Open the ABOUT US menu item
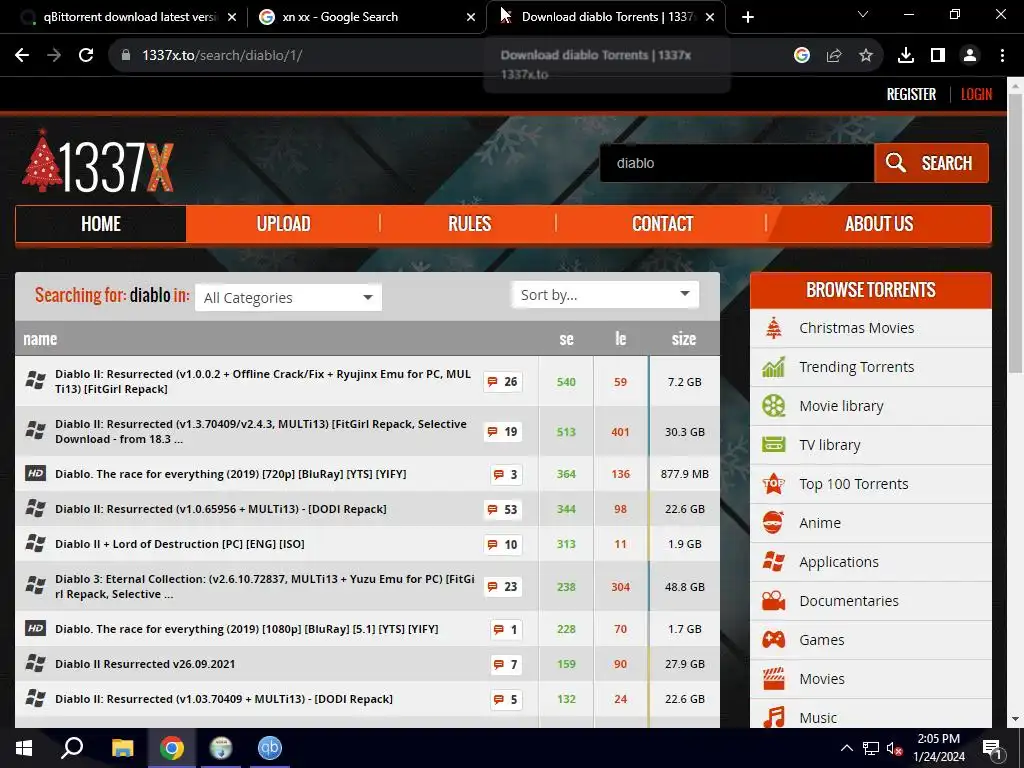This screenshot has width=1024, height=768. coord(879,224)
